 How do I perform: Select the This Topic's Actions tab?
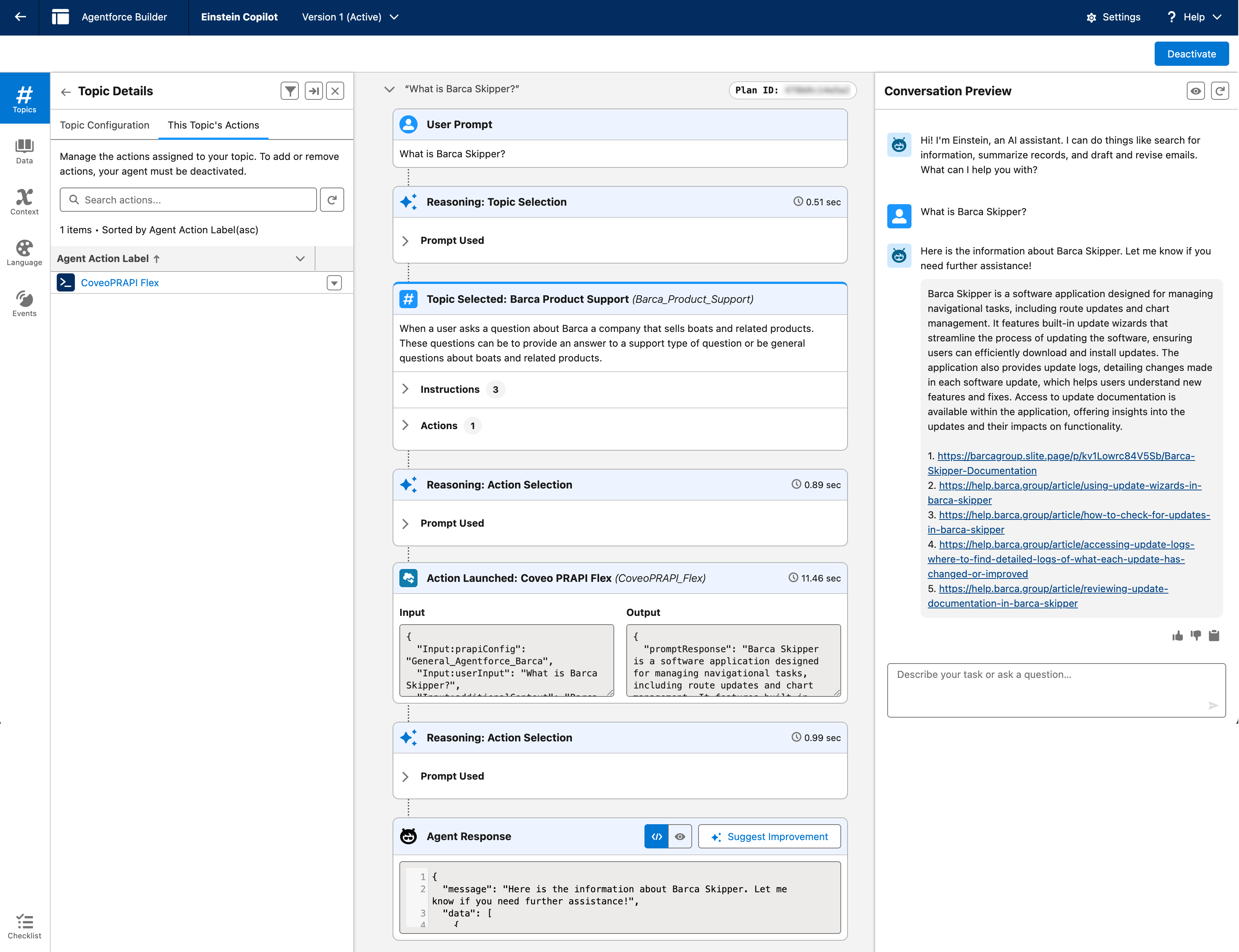(213, 125)
